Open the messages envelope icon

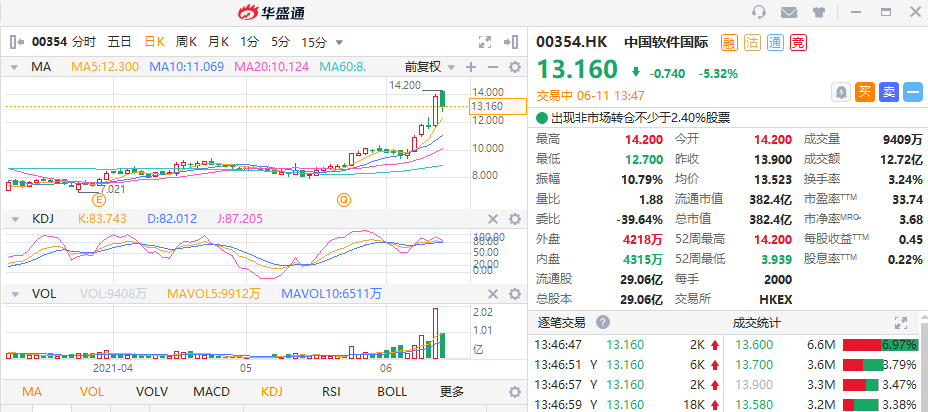[789, 12]
